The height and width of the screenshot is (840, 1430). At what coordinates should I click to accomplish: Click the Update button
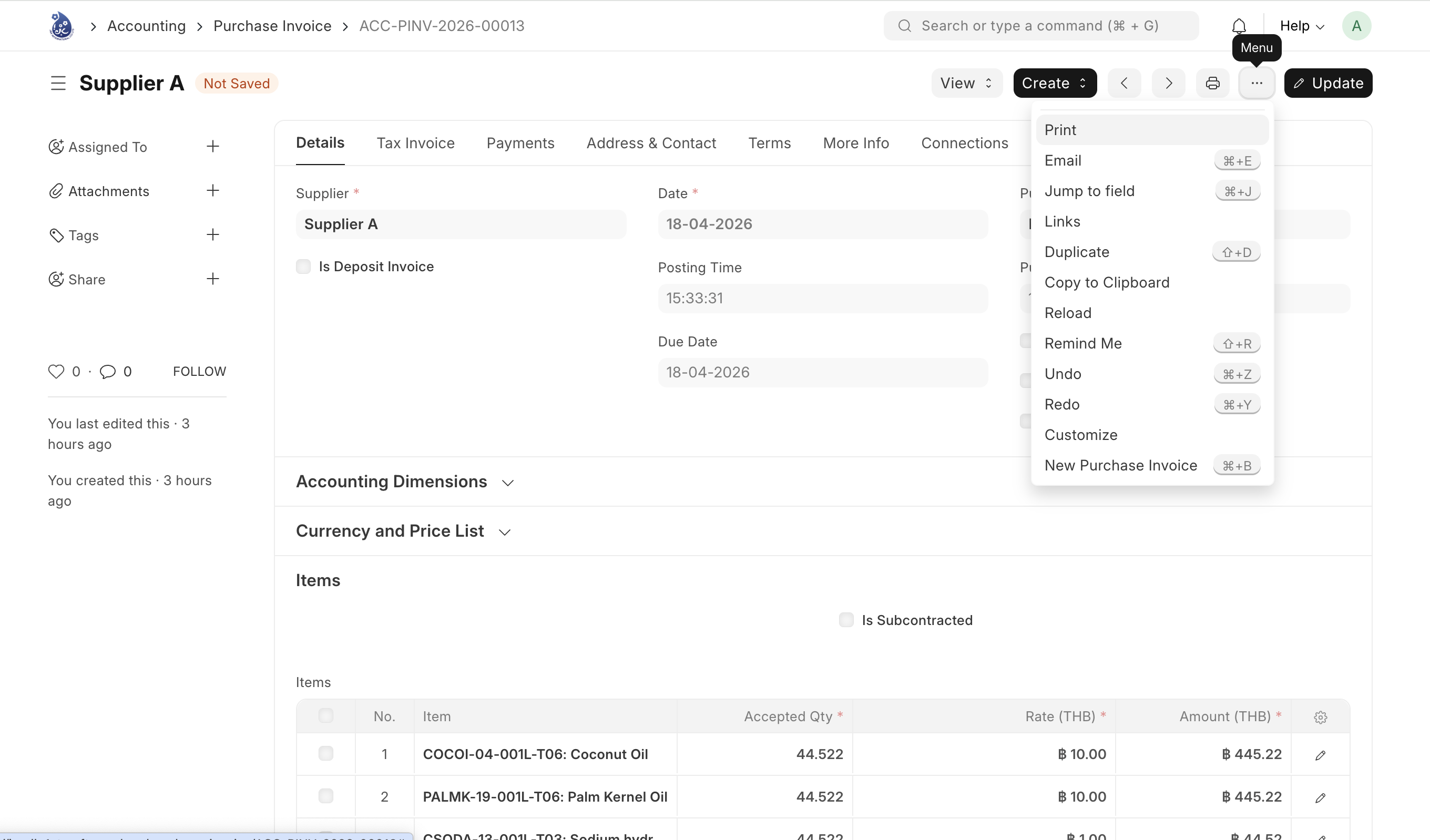(1328, 84)
